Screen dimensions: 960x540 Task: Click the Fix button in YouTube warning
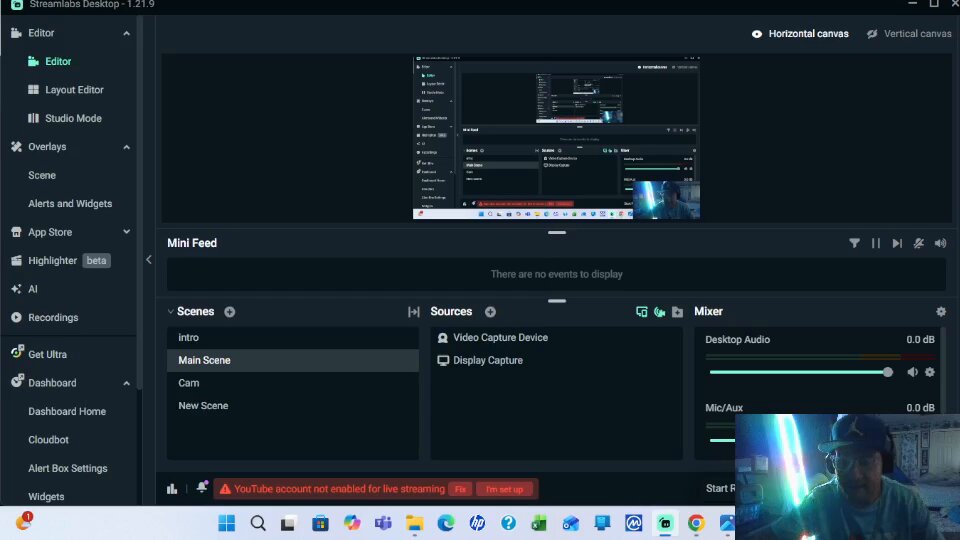click(460, 489)
